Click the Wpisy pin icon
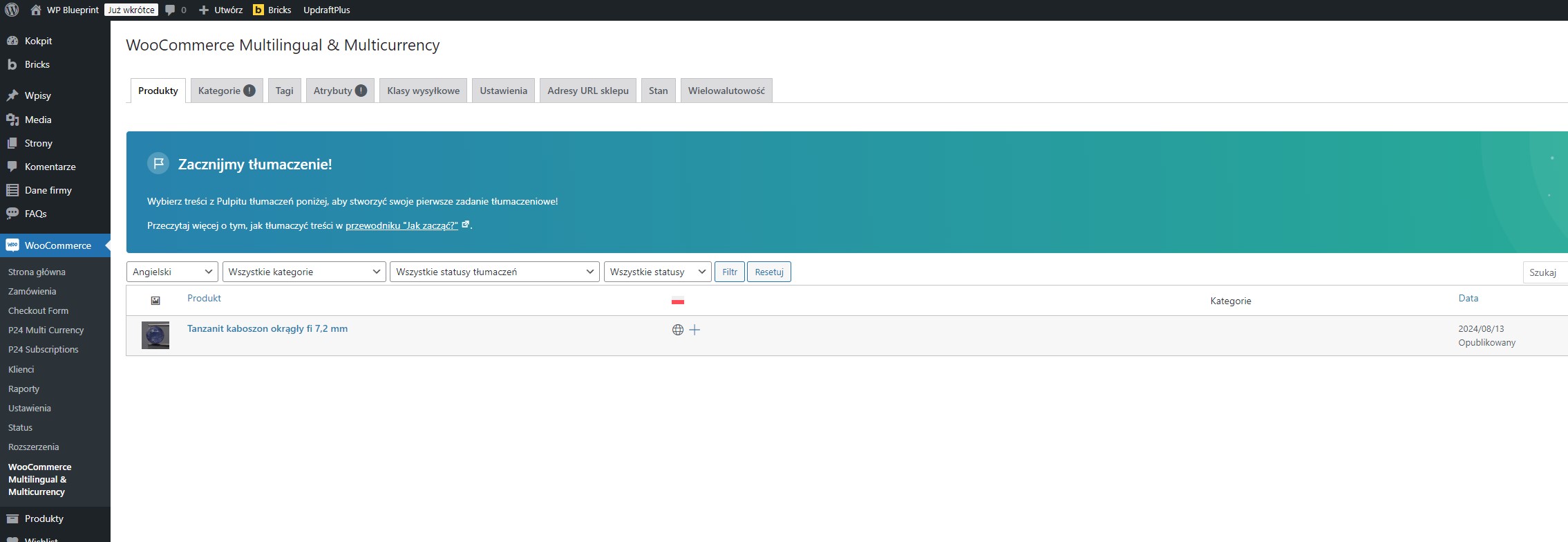Screen dimensions: 1568x542 tap(12, 95)
